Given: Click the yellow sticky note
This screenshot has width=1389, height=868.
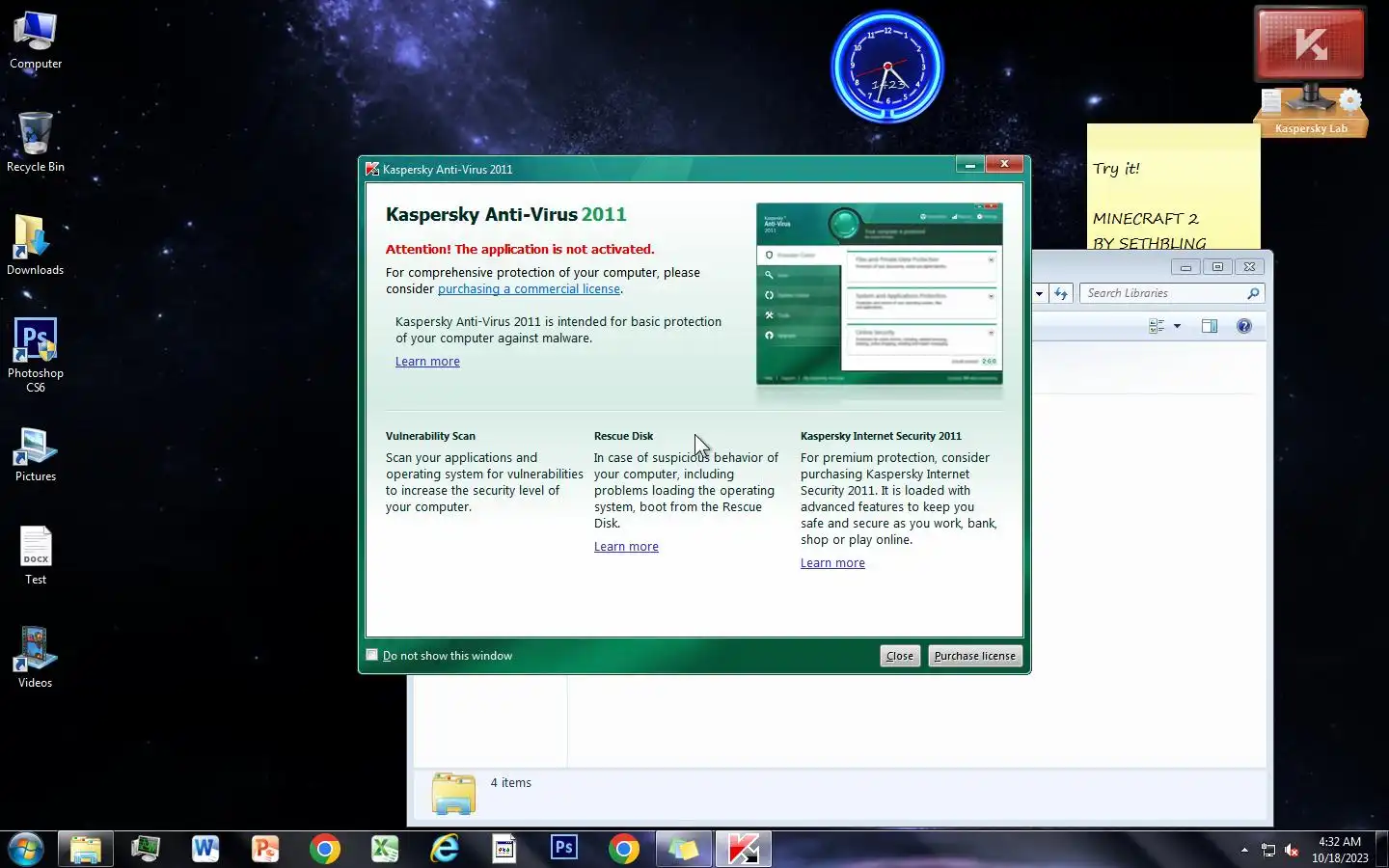Looking at the screenshot, I should (x=1173, y=186).
